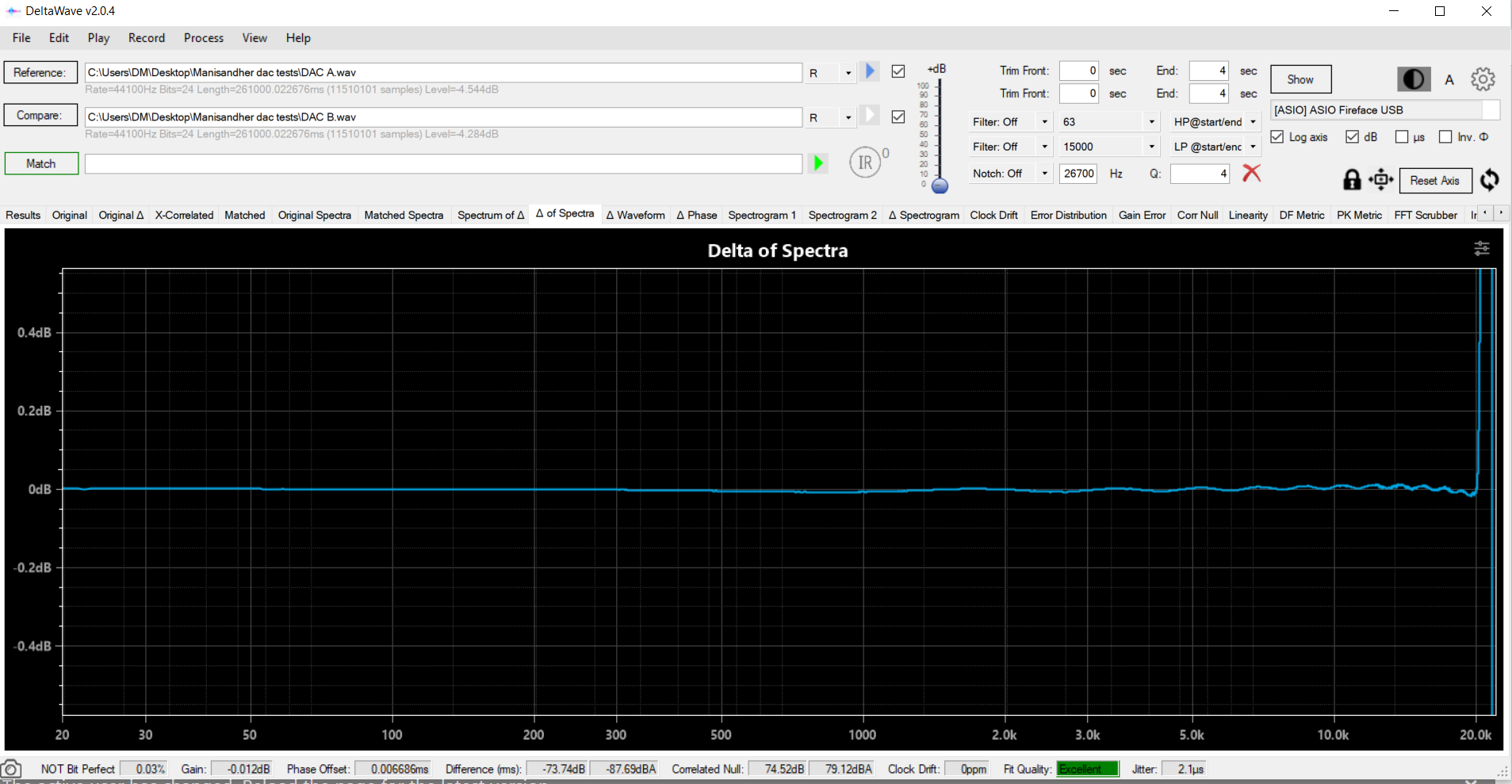Clear filters with the red X icon
The image size is (1512, 784).
[x=1251, y=173]
